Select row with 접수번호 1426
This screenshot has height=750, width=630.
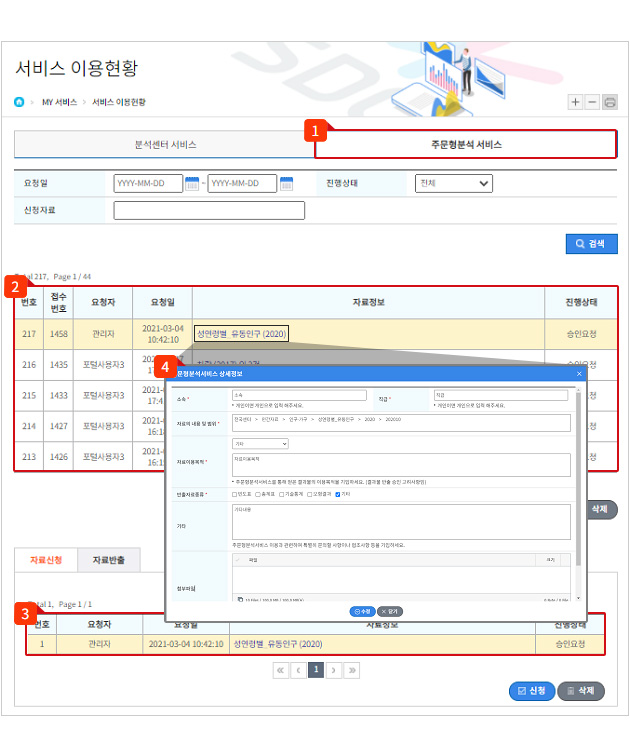point(316,456)
